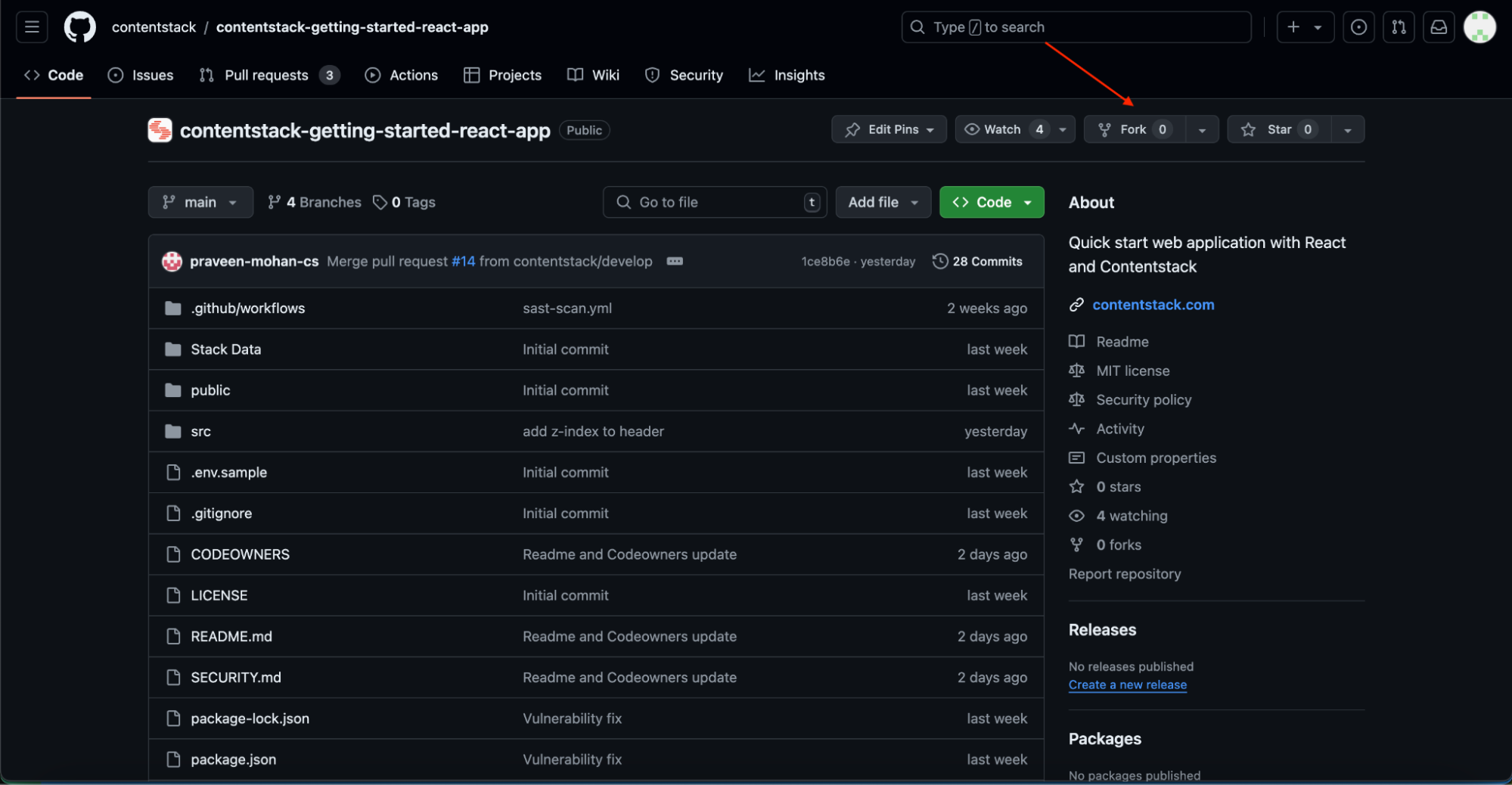
Task: Open the Readme link in About
Action: point(1122,342)
